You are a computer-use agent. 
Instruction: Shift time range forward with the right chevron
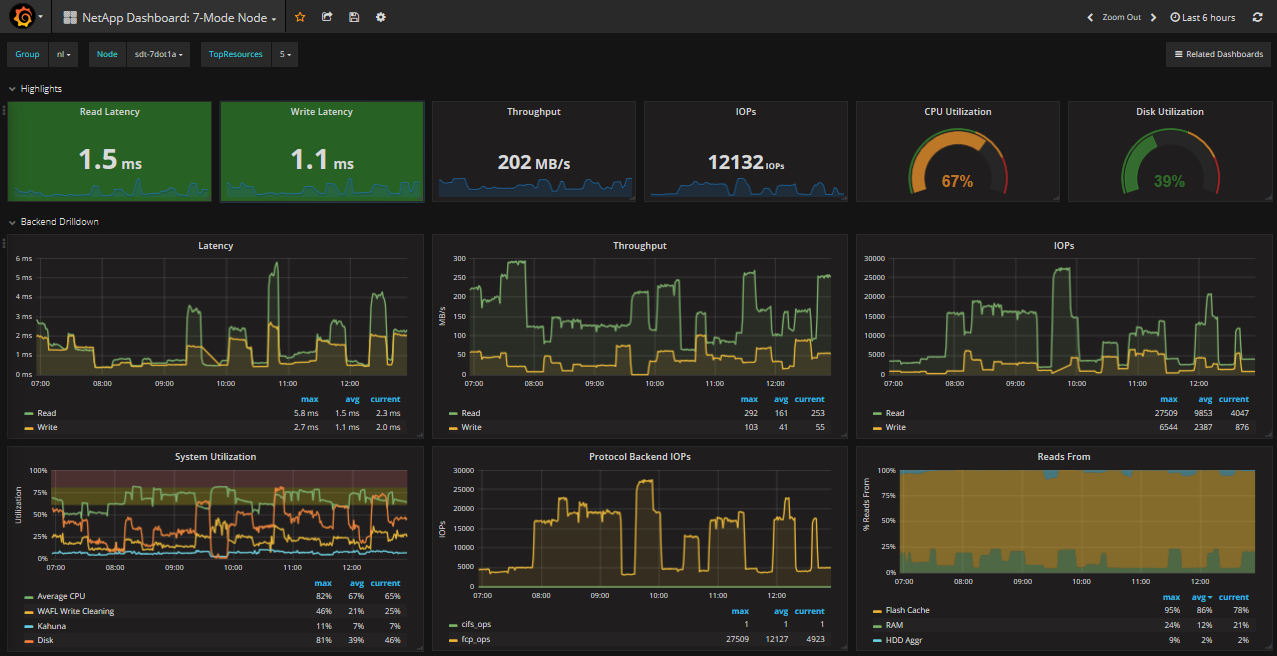(1153, 17)
